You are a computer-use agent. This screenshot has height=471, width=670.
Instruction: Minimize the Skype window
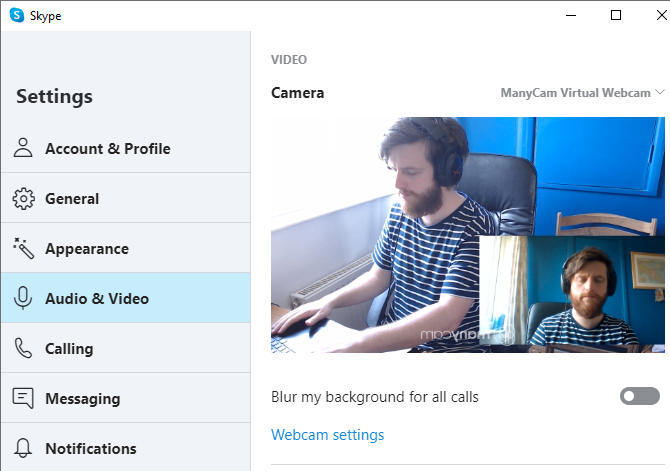tap(571, 15)
